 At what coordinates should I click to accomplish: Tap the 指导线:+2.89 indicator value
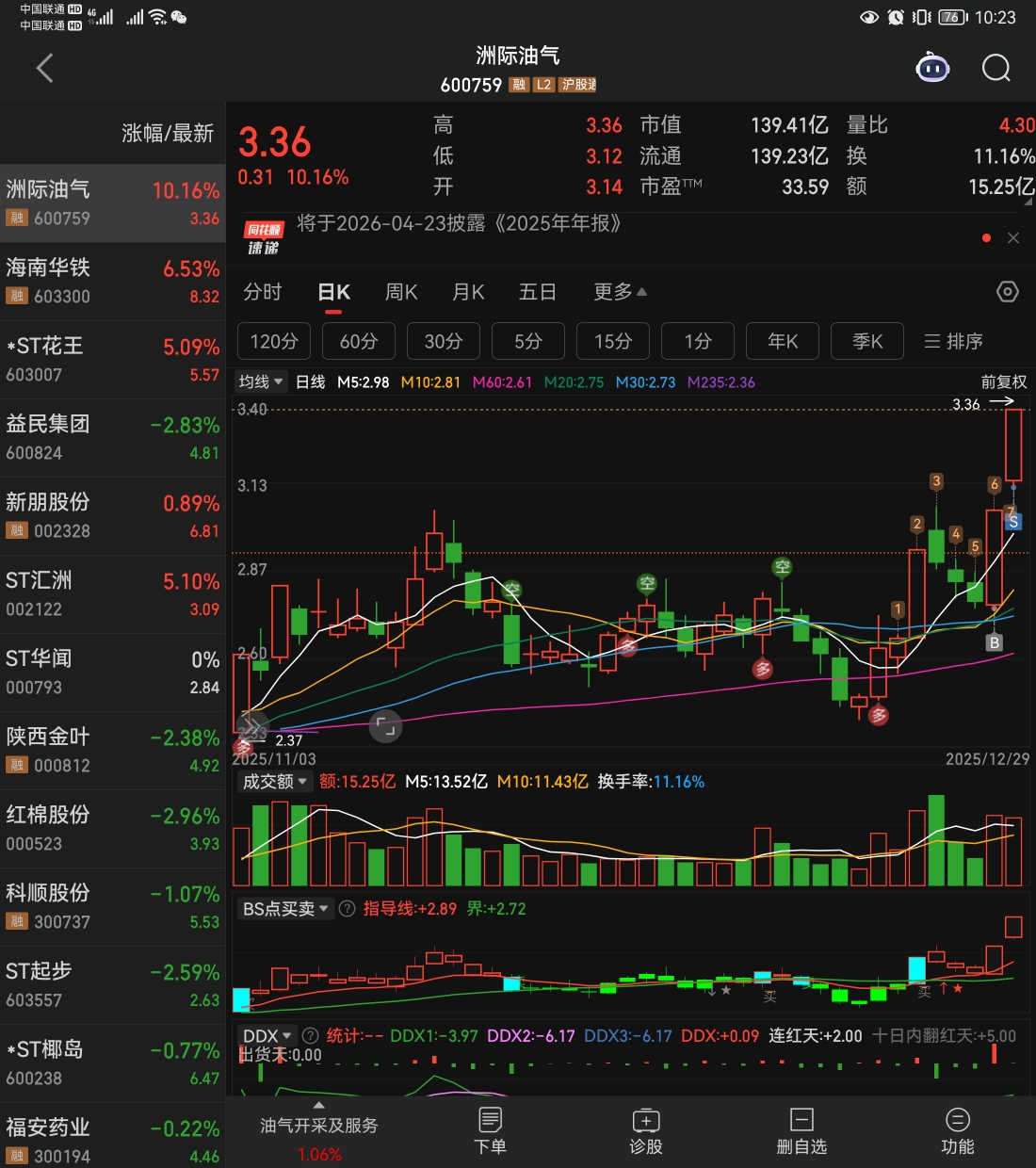point(410,909)
